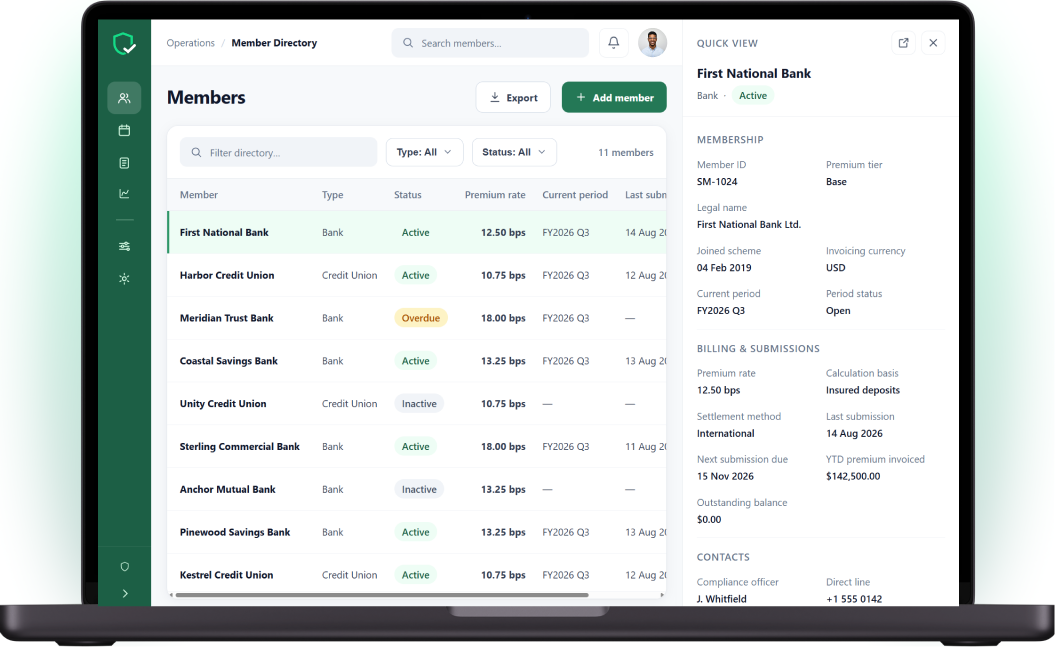1055x647 pixels.
Task: Select the Anchor Mutual Bank row
Action: tap(417, 490)
